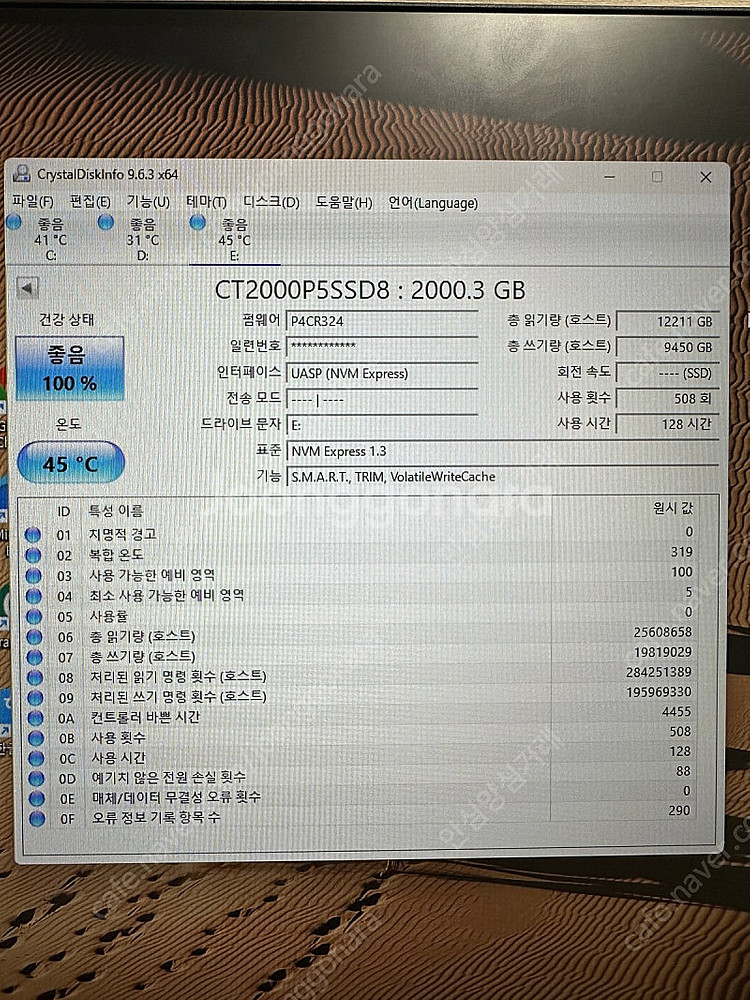
Task: Click the 회전 속도 value ---- (SSD)
Action: tap(667, 373)
